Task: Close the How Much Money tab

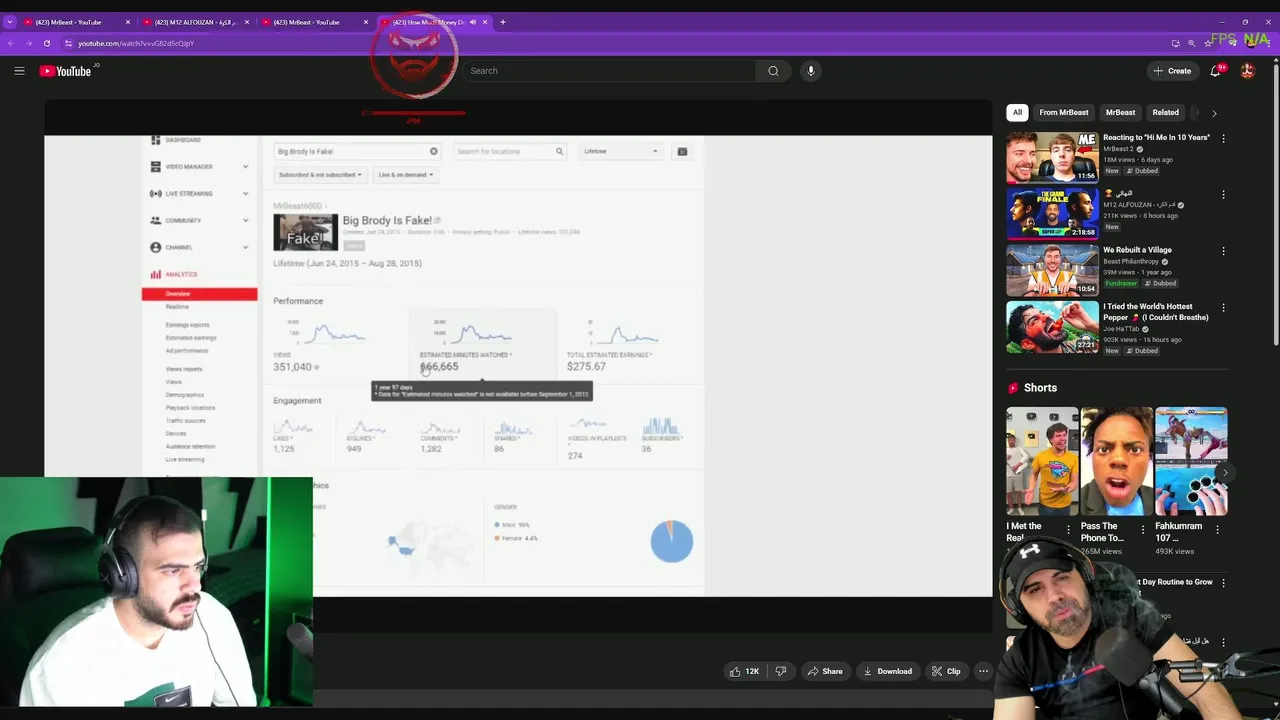Action: pos(485,22)
